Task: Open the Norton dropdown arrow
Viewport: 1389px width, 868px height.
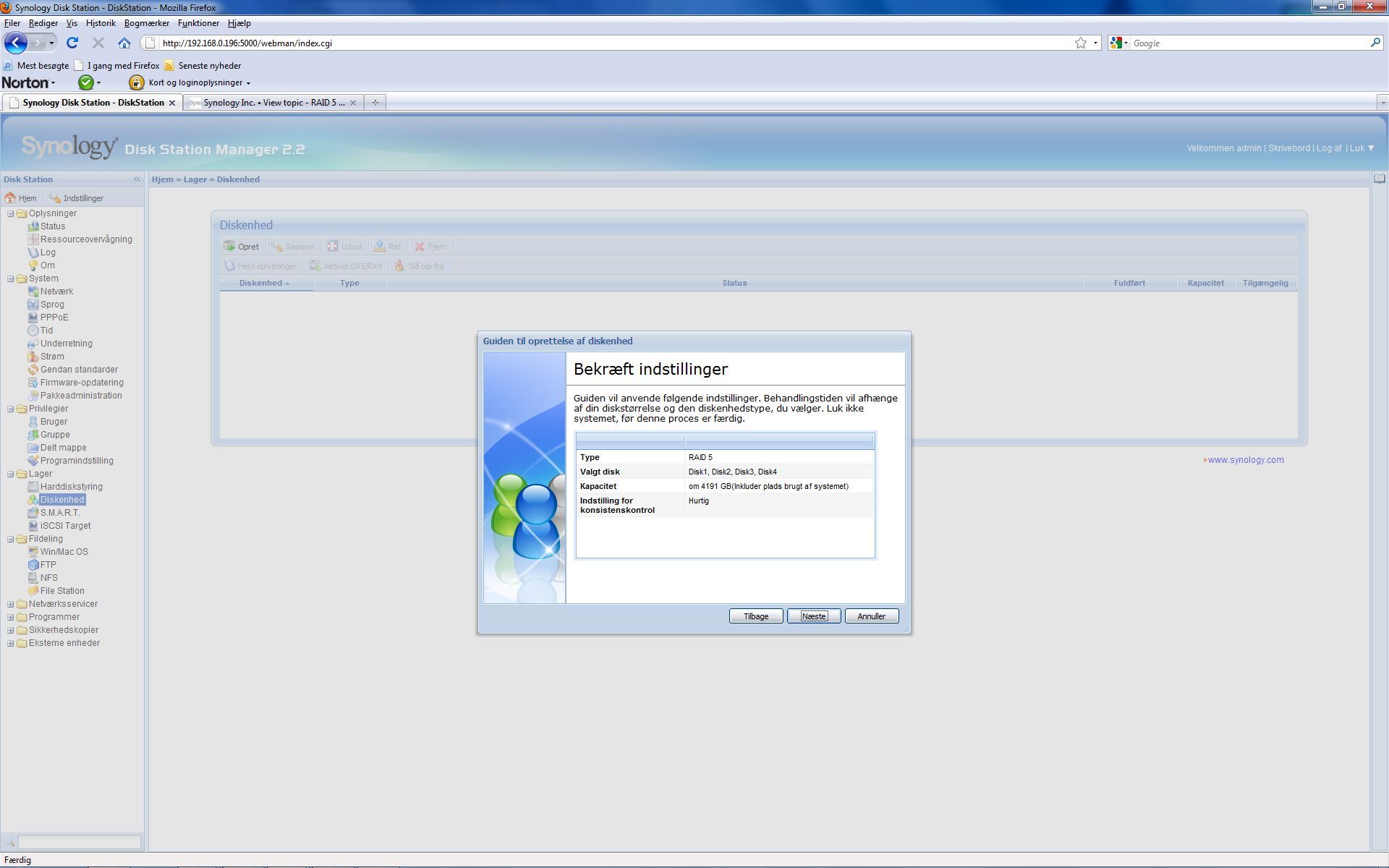Action: coord(53,83)
